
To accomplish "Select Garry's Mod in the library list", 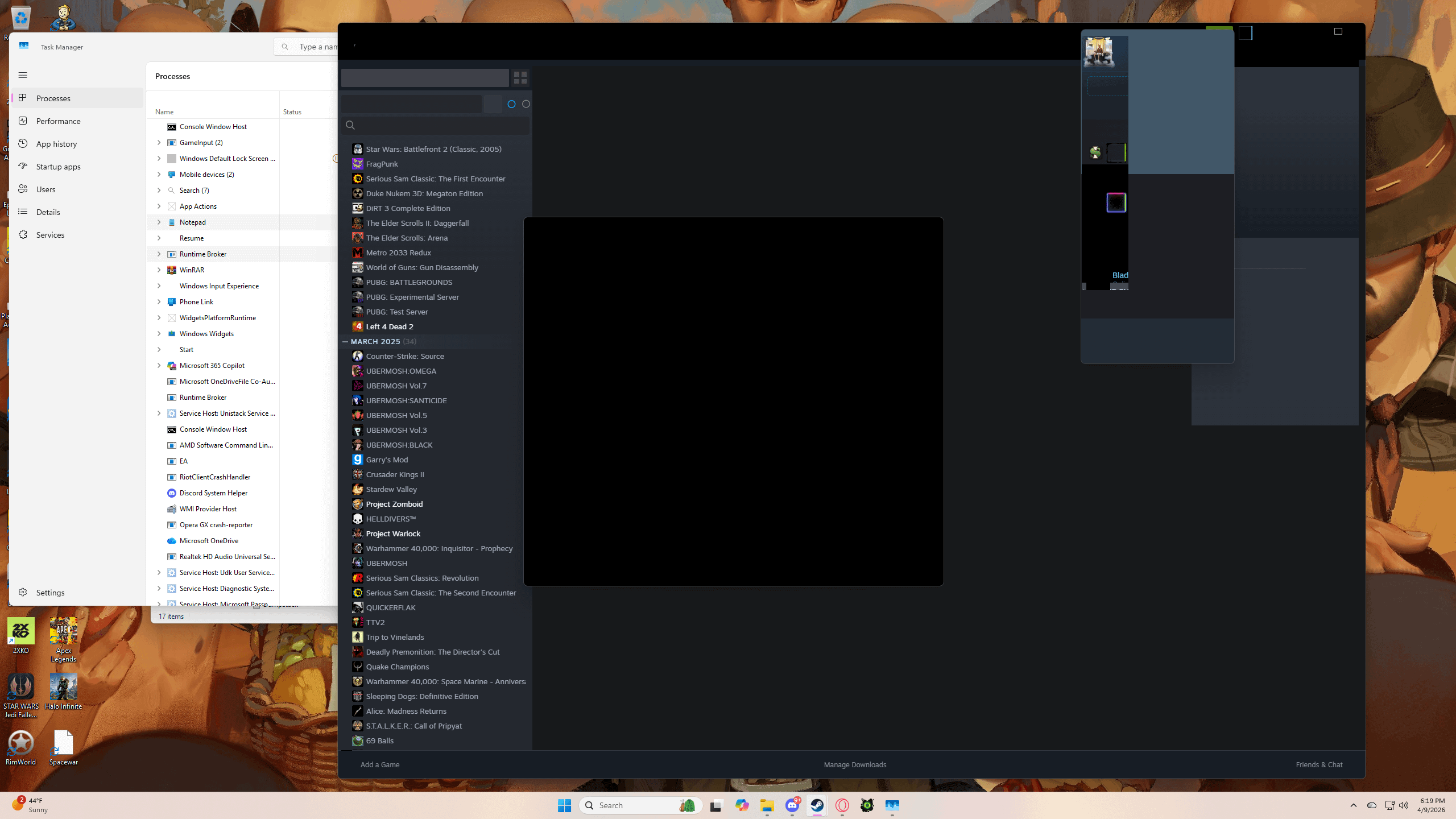I will 387,460.
